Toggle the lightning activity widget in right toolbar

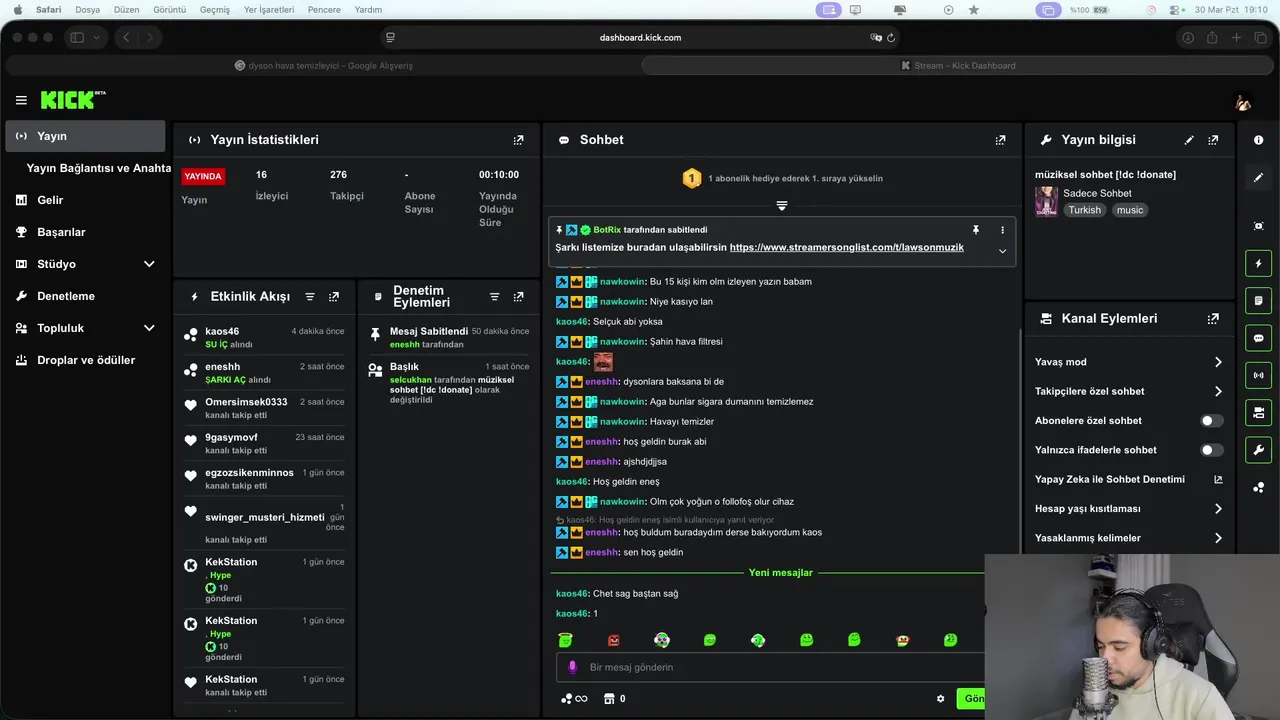coord(1258,264)
